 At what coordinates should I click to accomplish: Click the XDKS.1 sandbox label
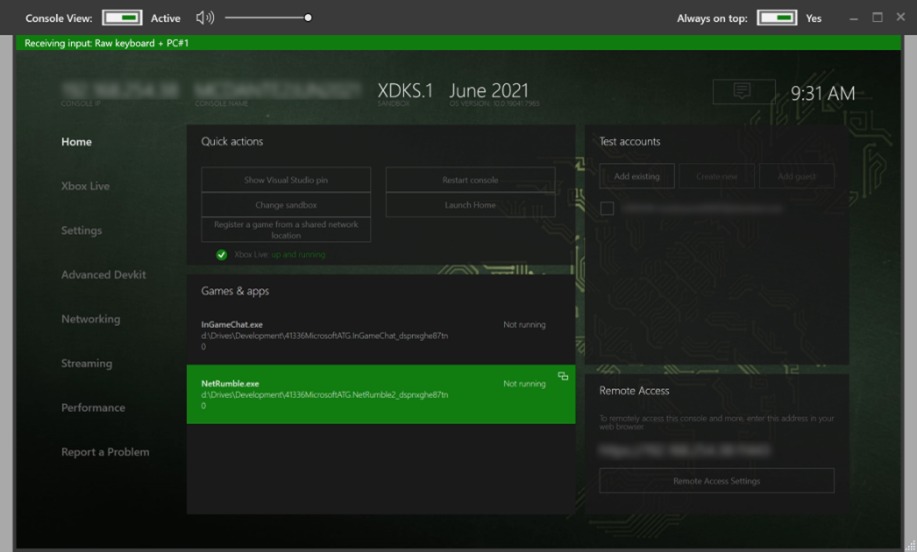405,91
